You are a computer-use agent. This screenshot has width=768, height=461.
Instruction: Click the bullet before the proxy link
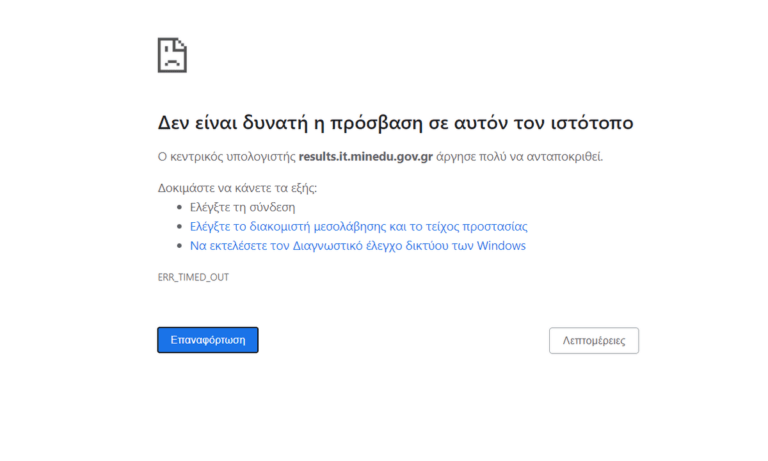(179, 227)
